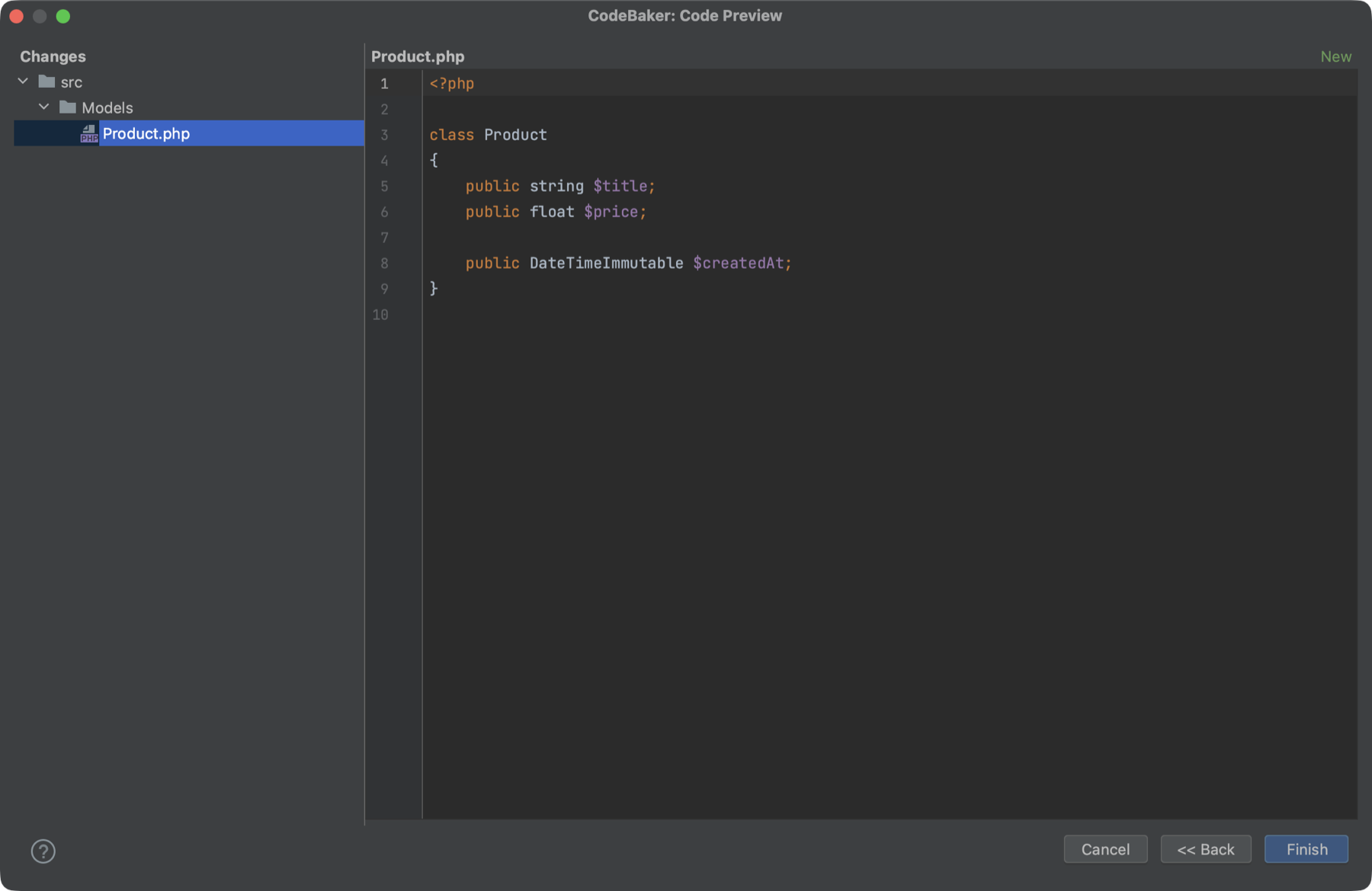
Task: Click Finish to generate code
Action: (1306, 849)
